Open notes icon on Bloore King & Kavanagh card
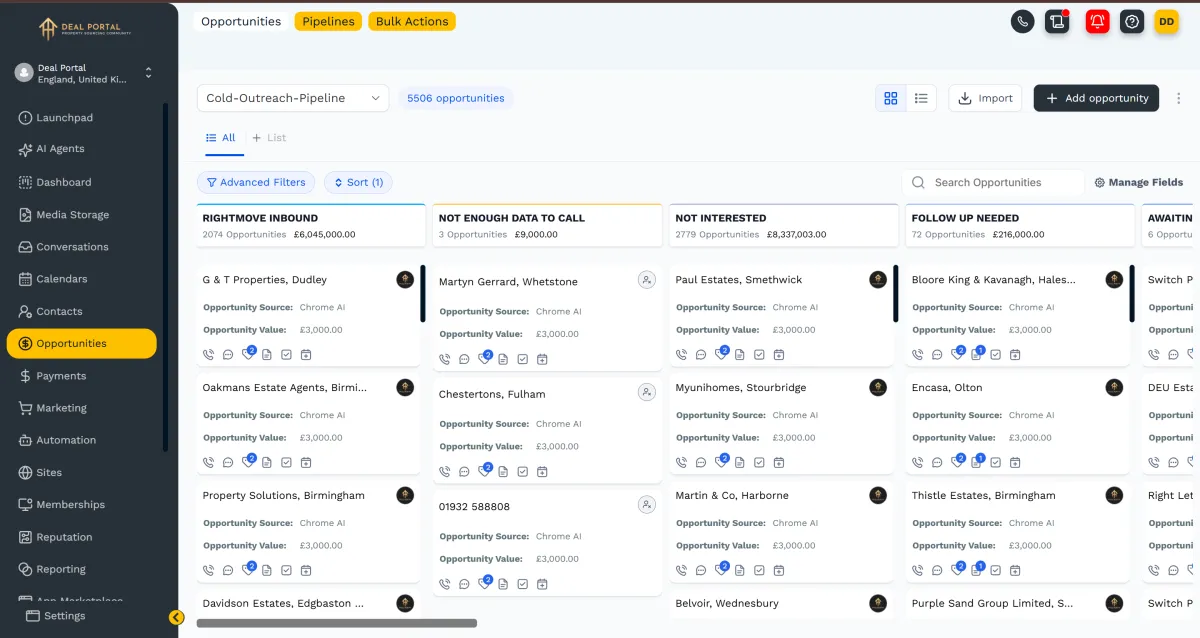1200x638 pixels. tap(977, 353)
